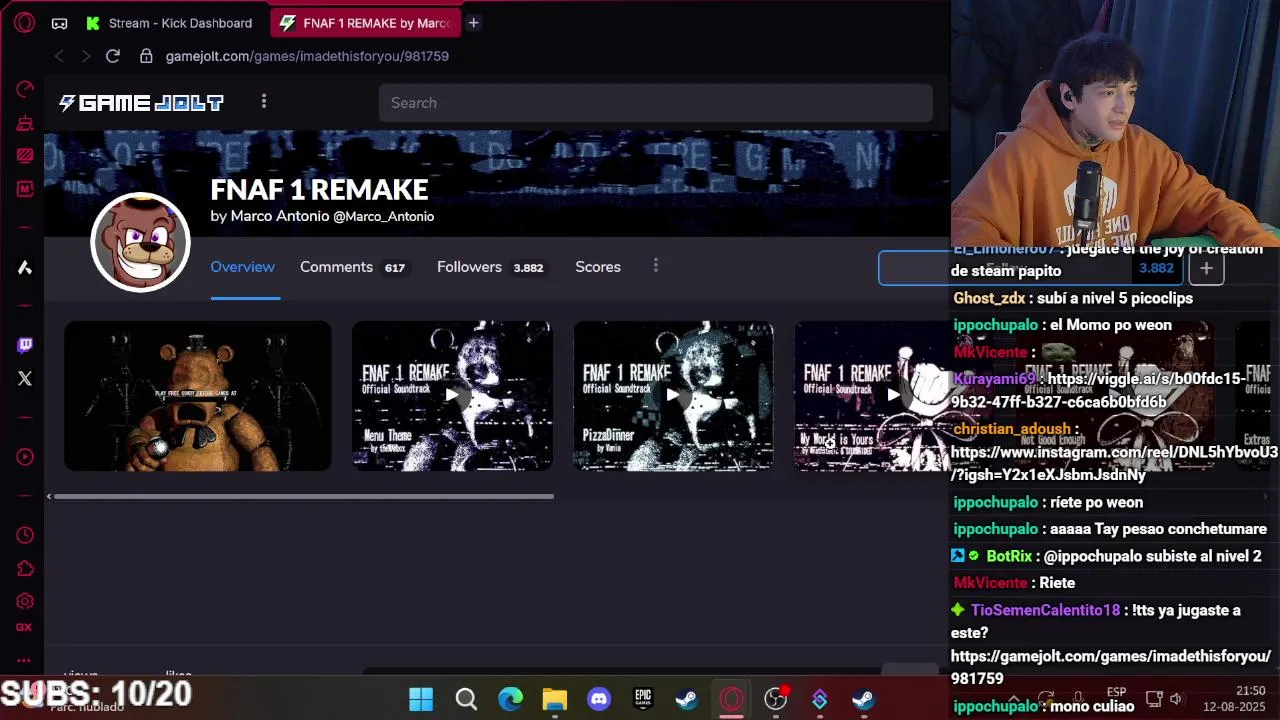The width and height of the screenshot is (1280, 720).
Task: Open the Followers tab
Action: (490, 267)
